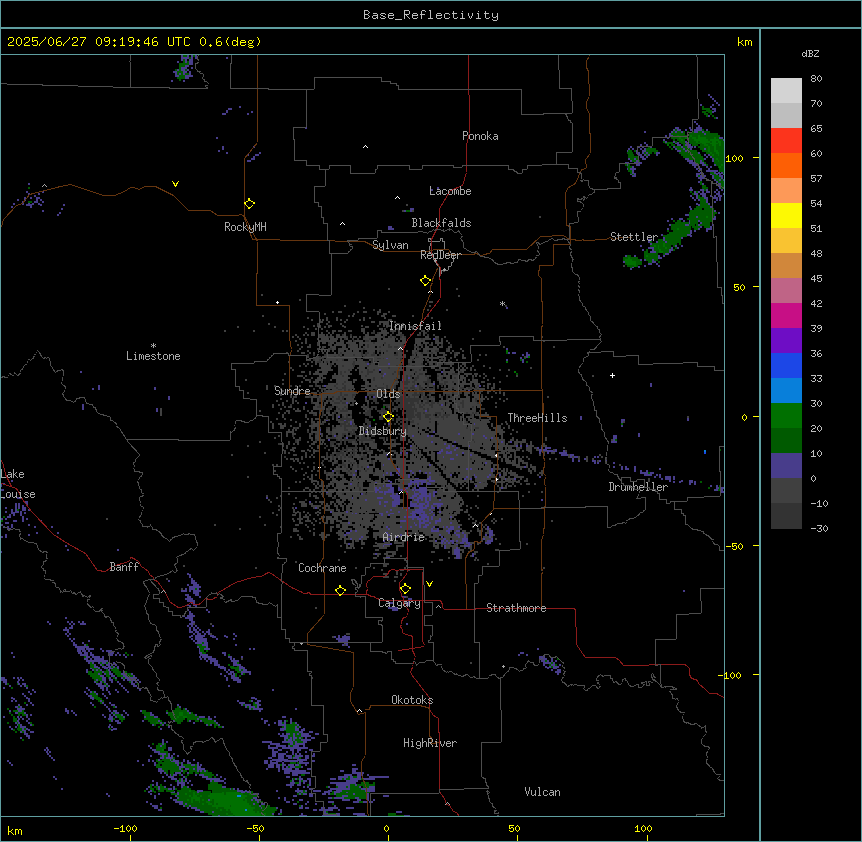The width and height of the screenshot is (862, 842).
Task: Click the RockyMH label
Action: (245, 227)
